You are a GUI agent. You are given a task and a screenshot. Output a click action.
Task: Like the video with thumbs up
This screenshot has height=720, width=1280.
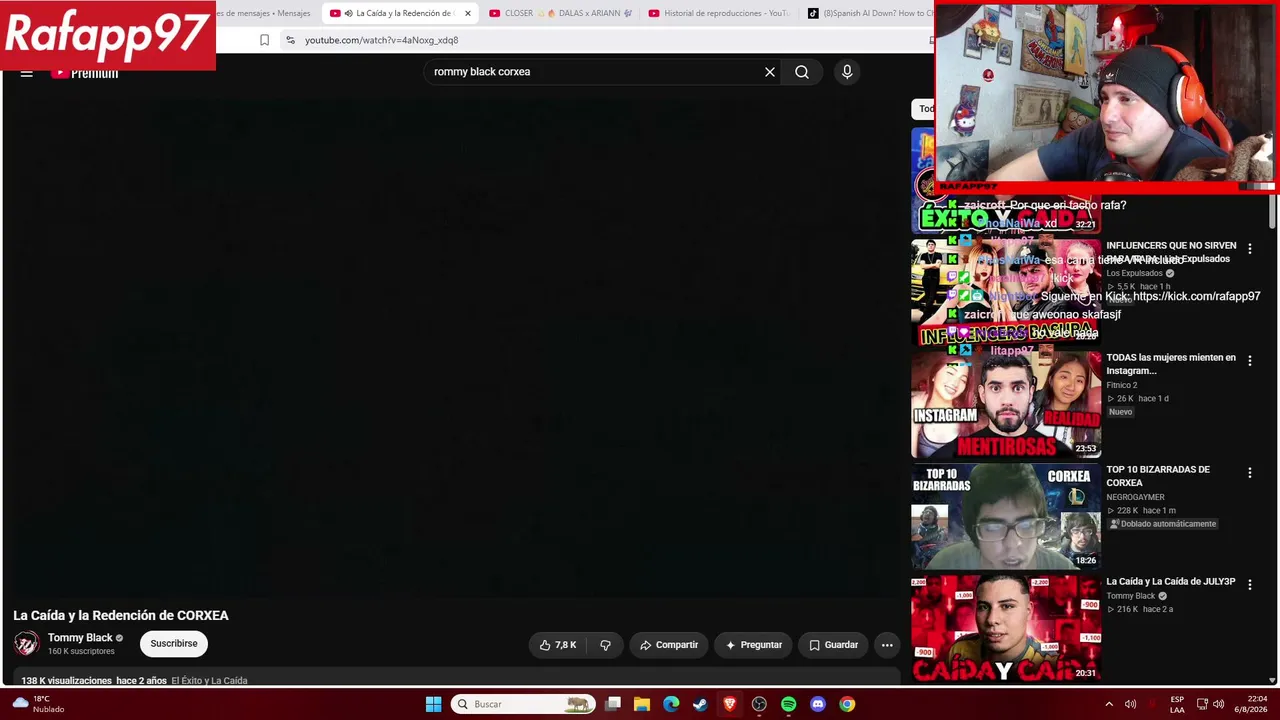(558, 645)
